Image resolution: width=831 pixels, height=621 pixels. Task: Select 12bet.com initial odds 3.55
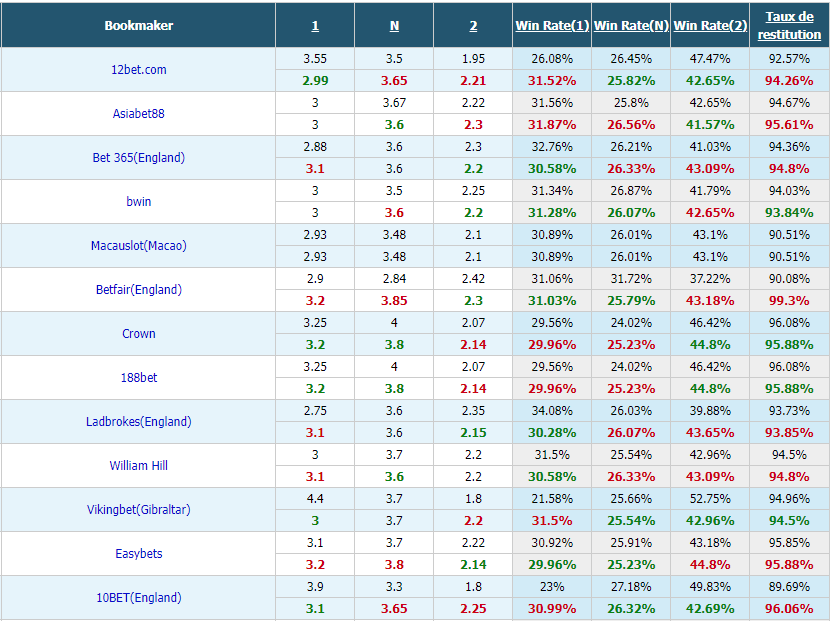pyautogui.click(x=315, y=59)
